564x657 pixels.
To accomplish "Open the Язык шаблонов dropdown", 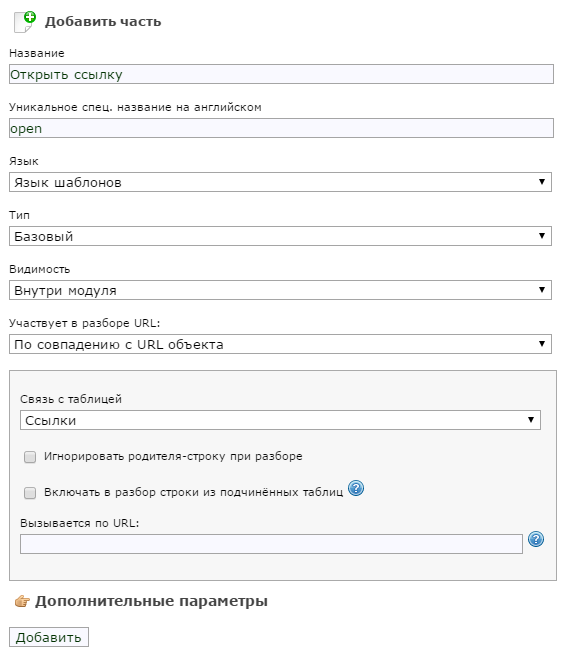I will tap(280, 182).
